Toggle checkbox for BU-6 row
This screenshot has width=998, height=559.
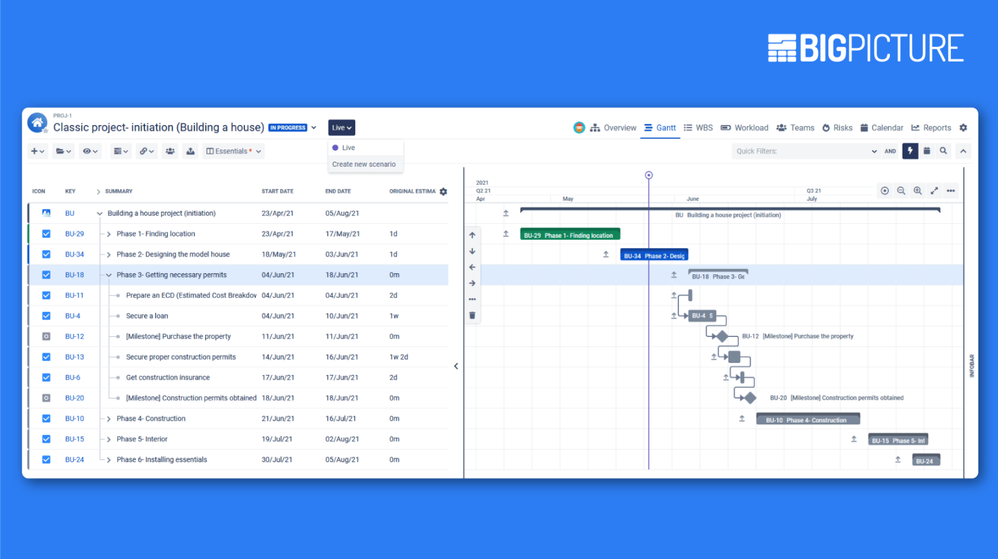click(46, 378)
